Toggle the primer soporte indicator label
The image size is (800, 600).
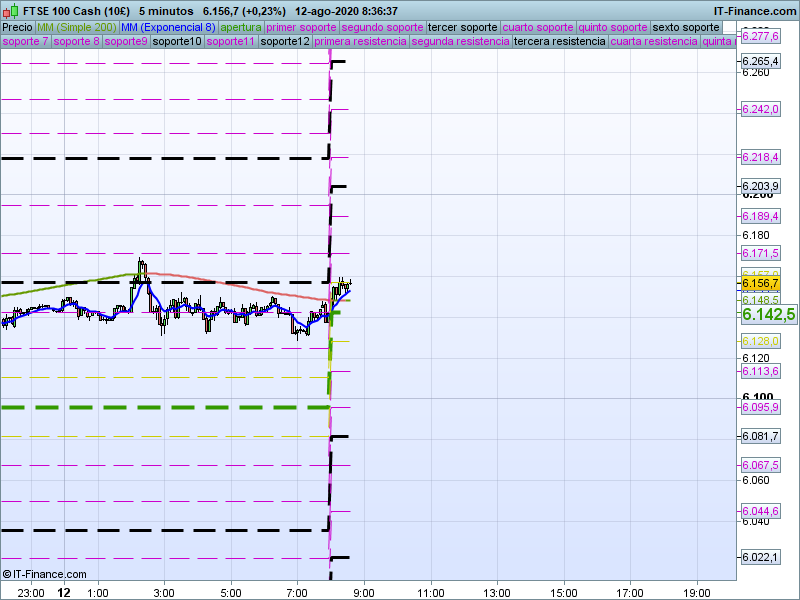[x=301, y=27]
